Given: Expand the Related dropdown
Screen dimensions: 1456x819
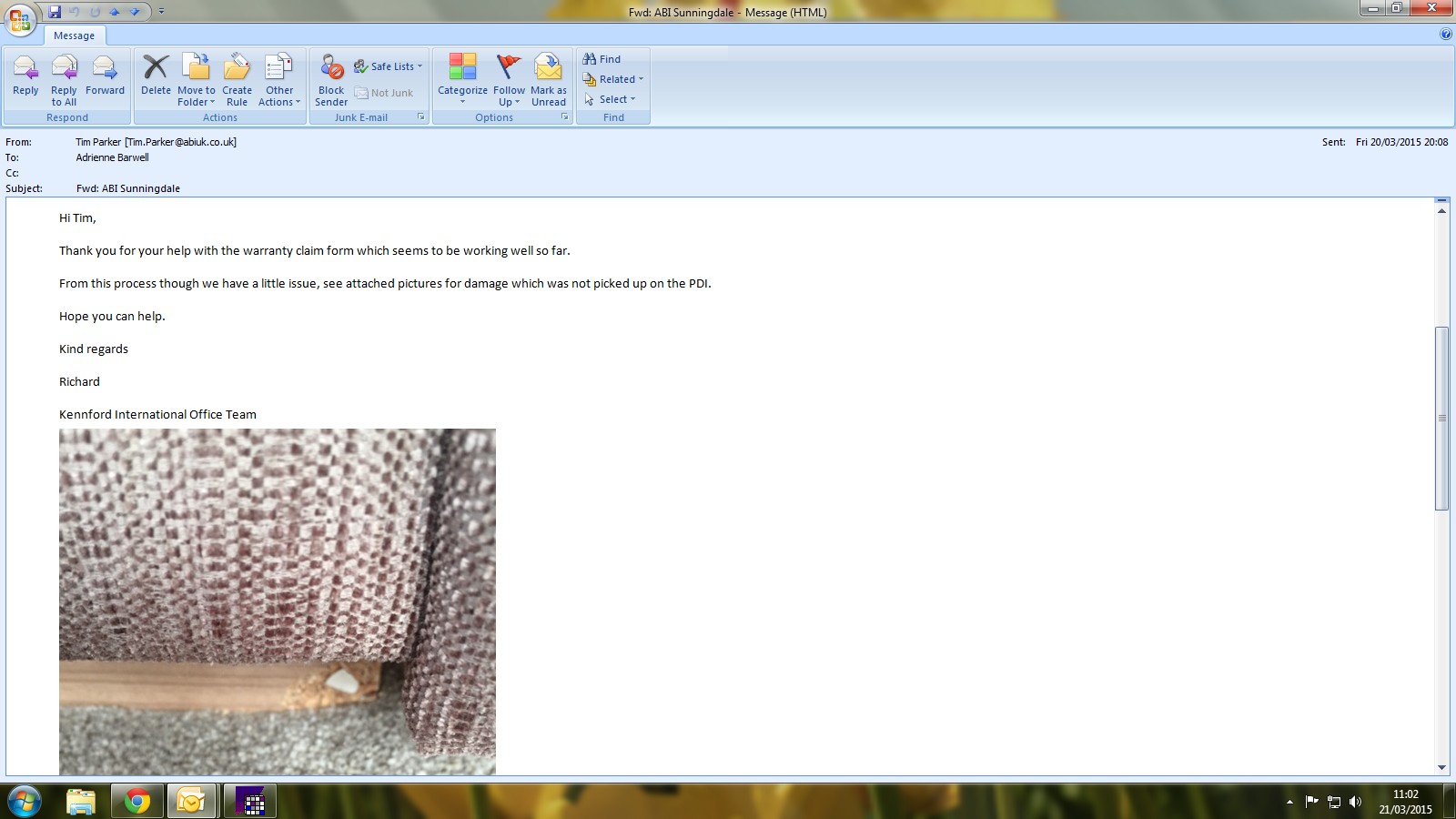Looking at the screenshot, I should tap(613, 79).
